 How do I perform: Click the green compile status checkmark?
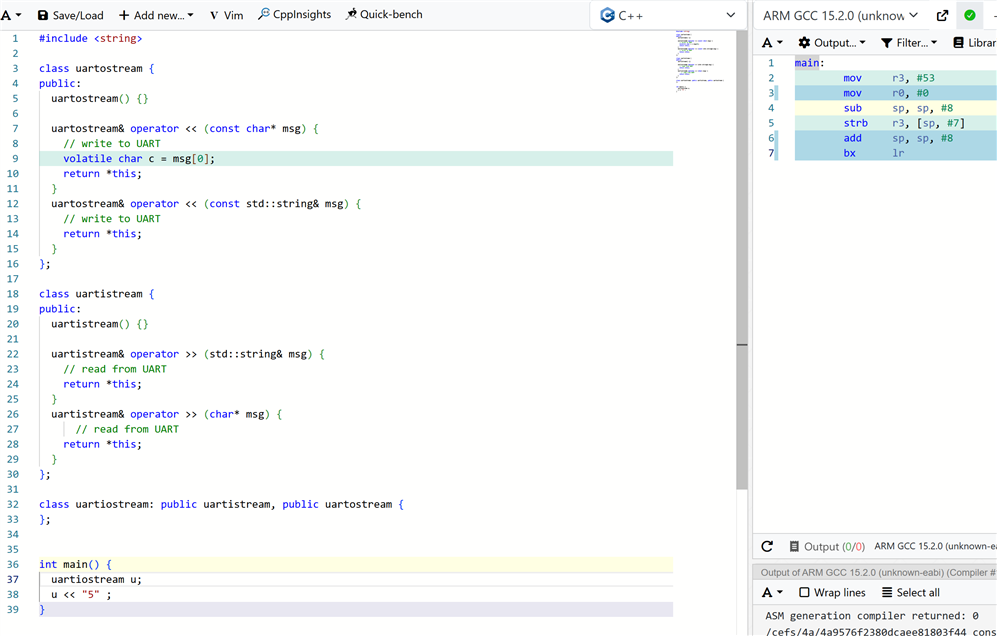click(x=969, y=15)
